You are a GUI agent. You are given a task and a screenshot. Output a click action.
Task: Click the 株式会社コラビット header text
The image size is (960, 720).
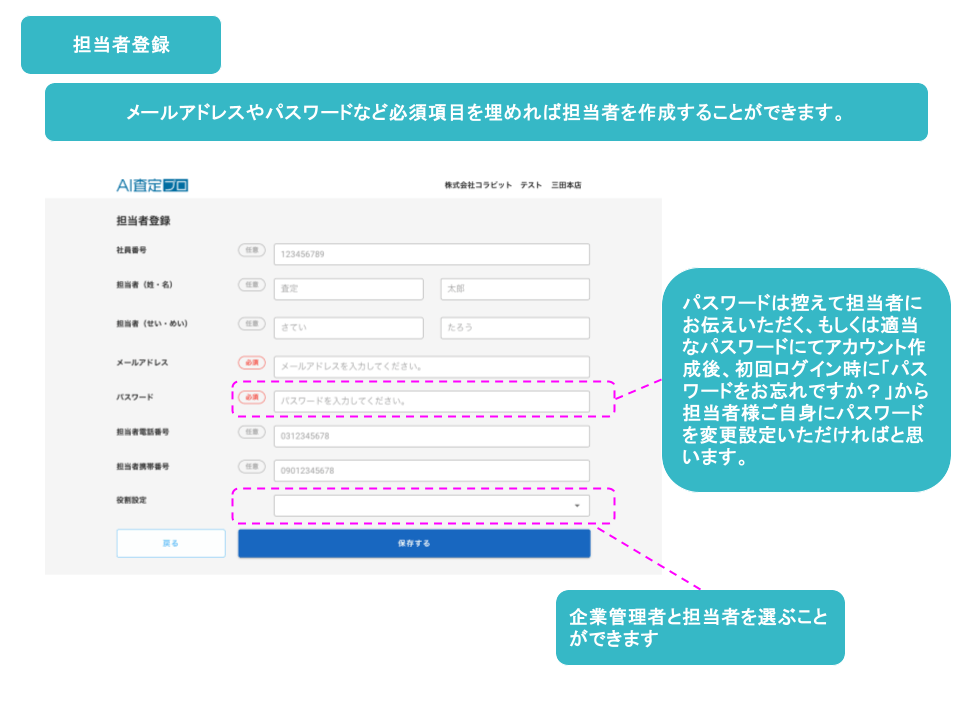pos(478,185)
